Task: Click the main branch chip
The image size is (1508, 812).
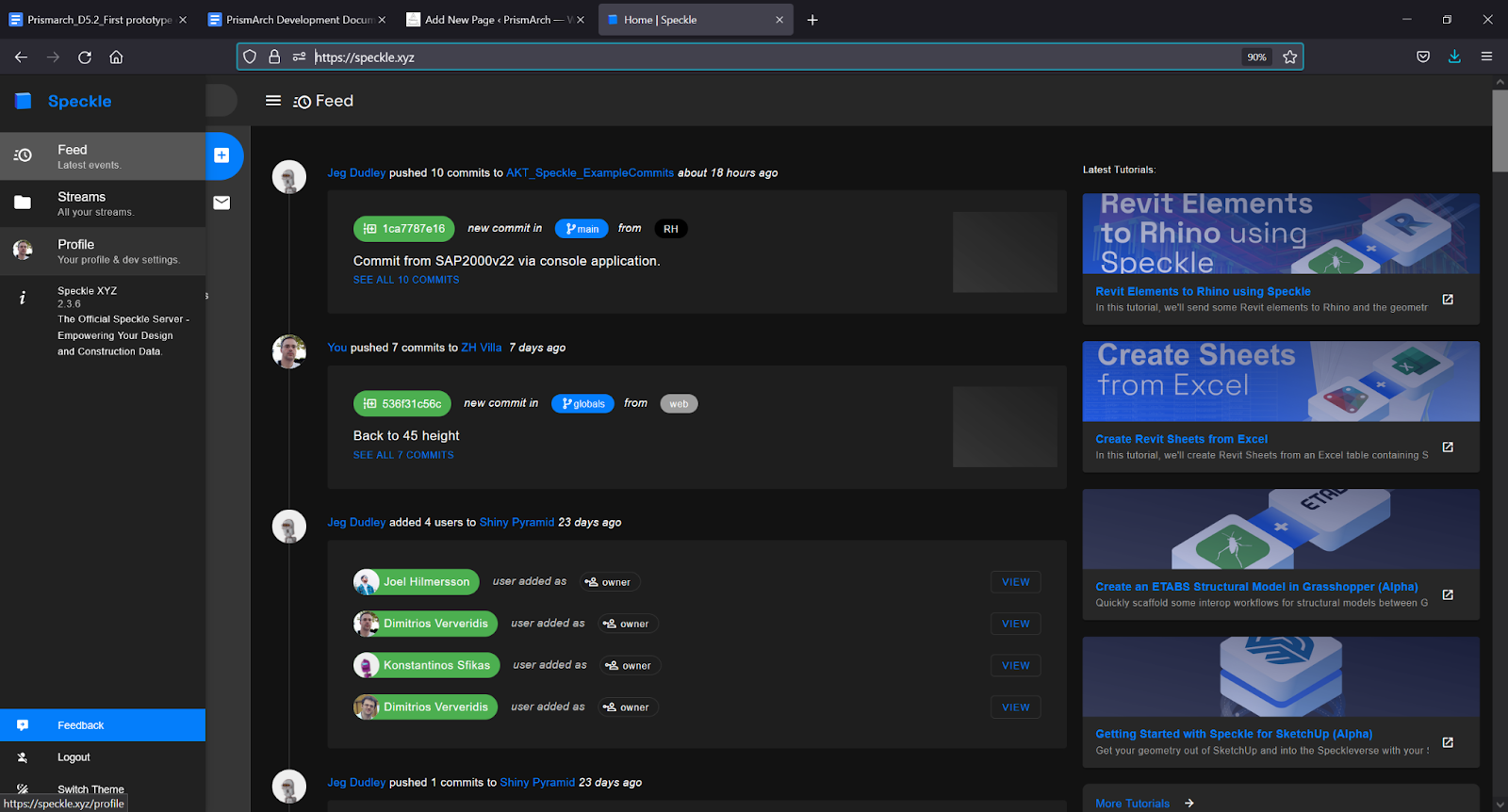Action: click(x=582, y=229)
